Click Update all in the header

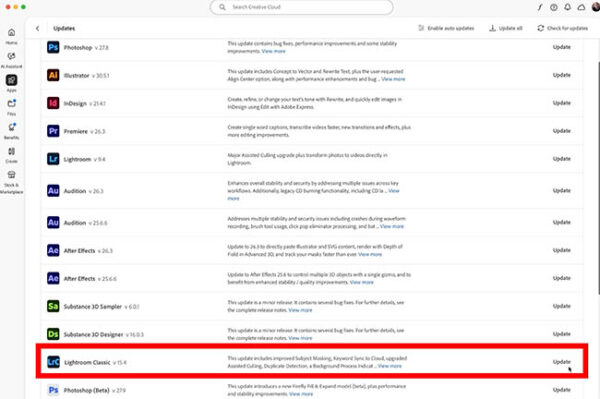point(505,28)
